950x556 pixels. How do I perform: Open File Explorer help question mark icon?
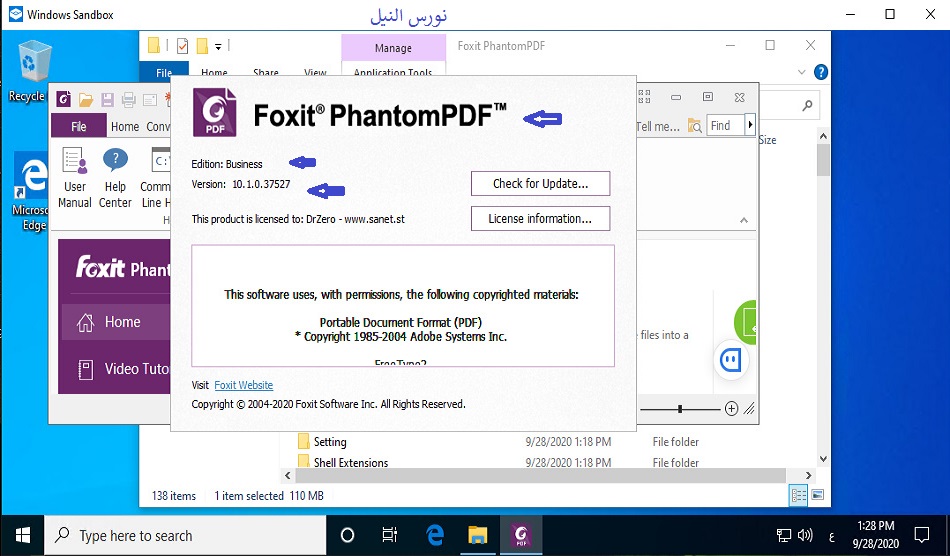coord(821,72)
